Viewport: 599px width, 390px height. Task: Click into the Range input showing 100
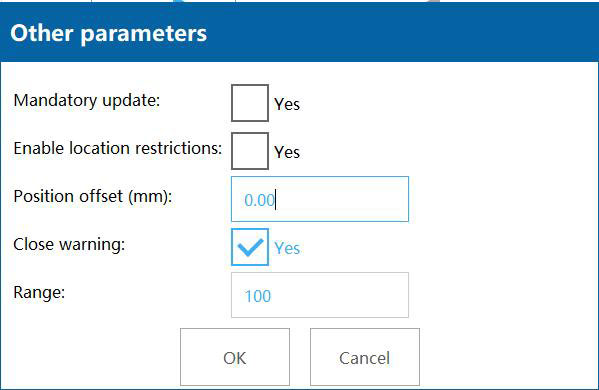[x=320, y=295]
